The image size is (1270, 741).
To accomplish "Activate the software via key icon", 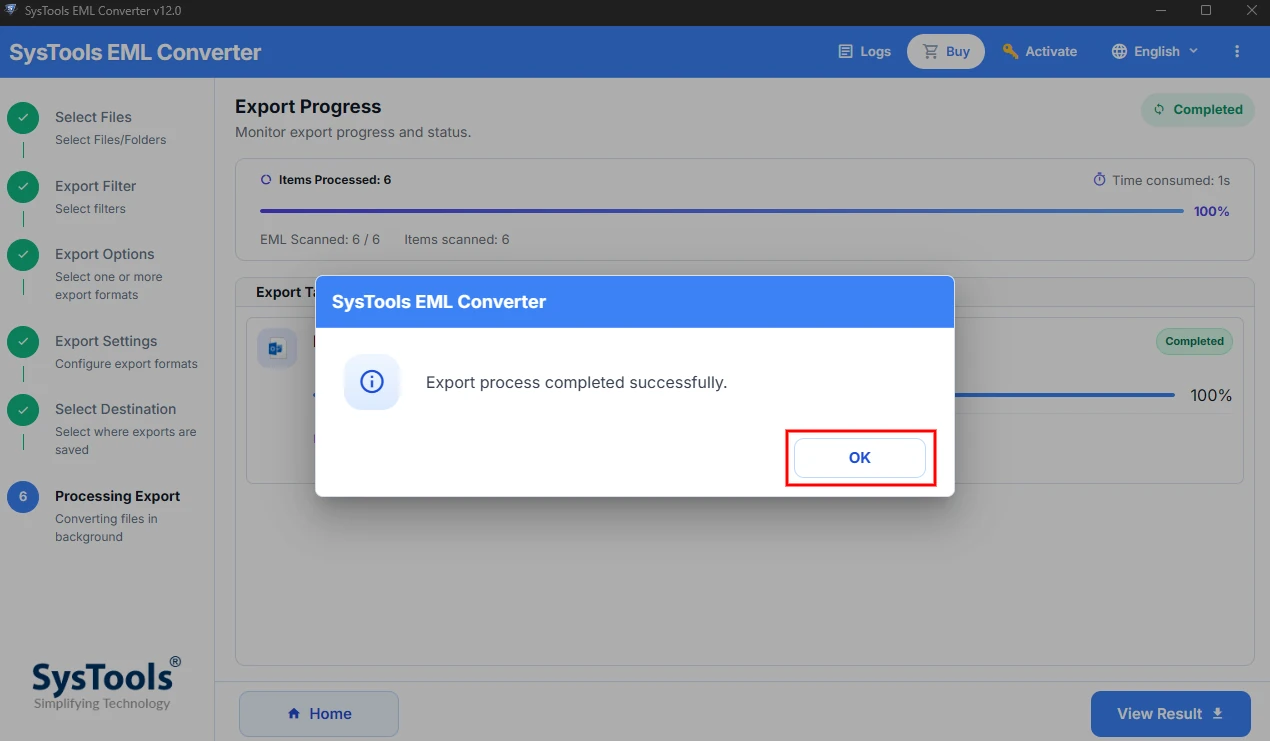I will click(1040, 51).
